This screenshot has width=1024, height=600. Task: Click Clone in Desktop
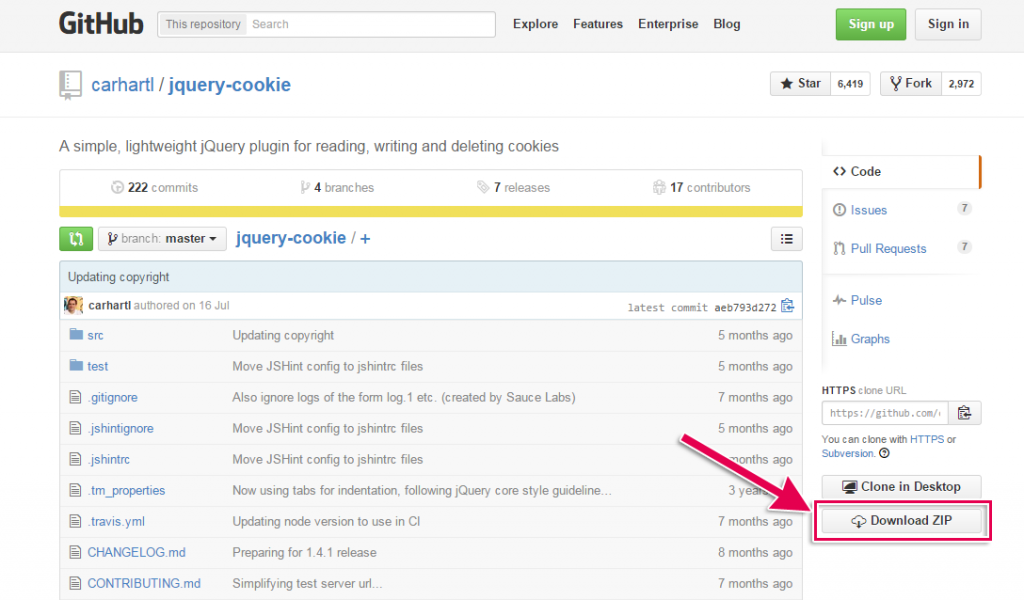point(901,486)
